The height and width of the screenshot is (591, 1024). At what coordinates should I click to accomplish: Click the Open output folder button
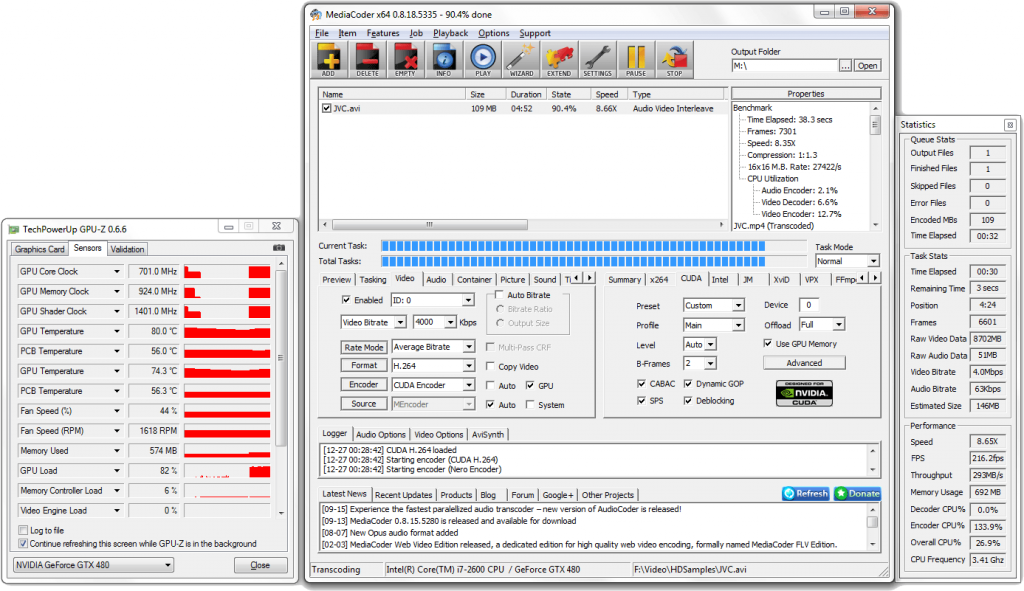[x=867, y=65]
